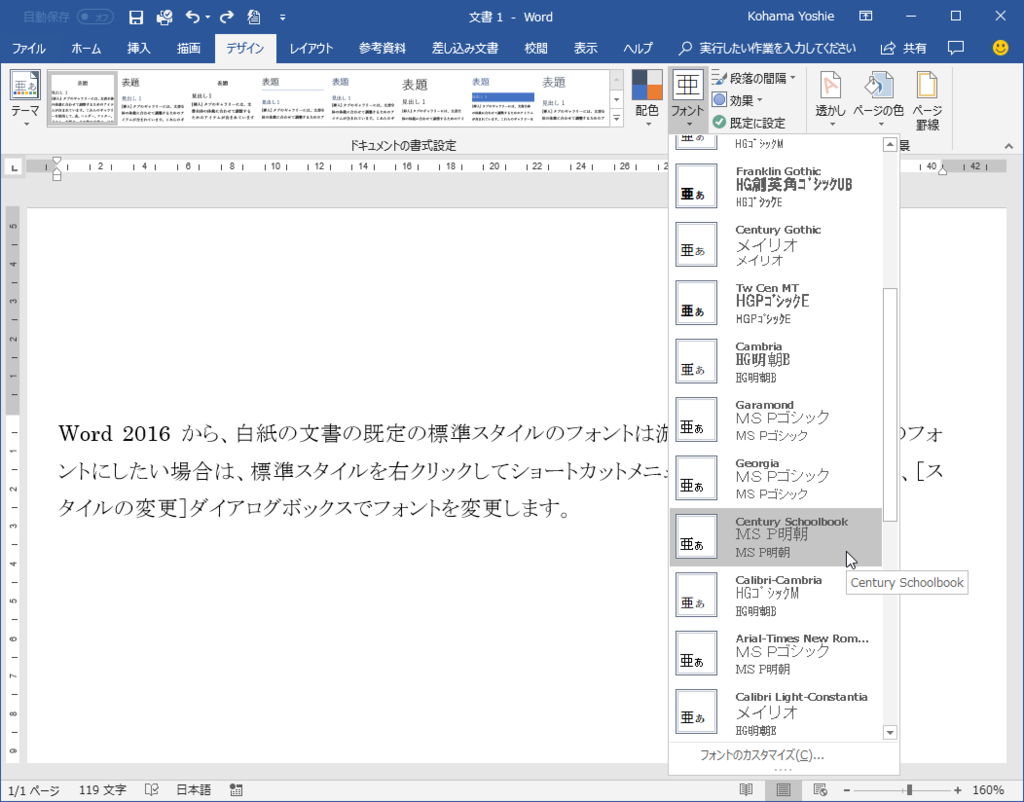Select the Garamond font theme
This screenshot has width=1024, height=802.
point(776,419)
